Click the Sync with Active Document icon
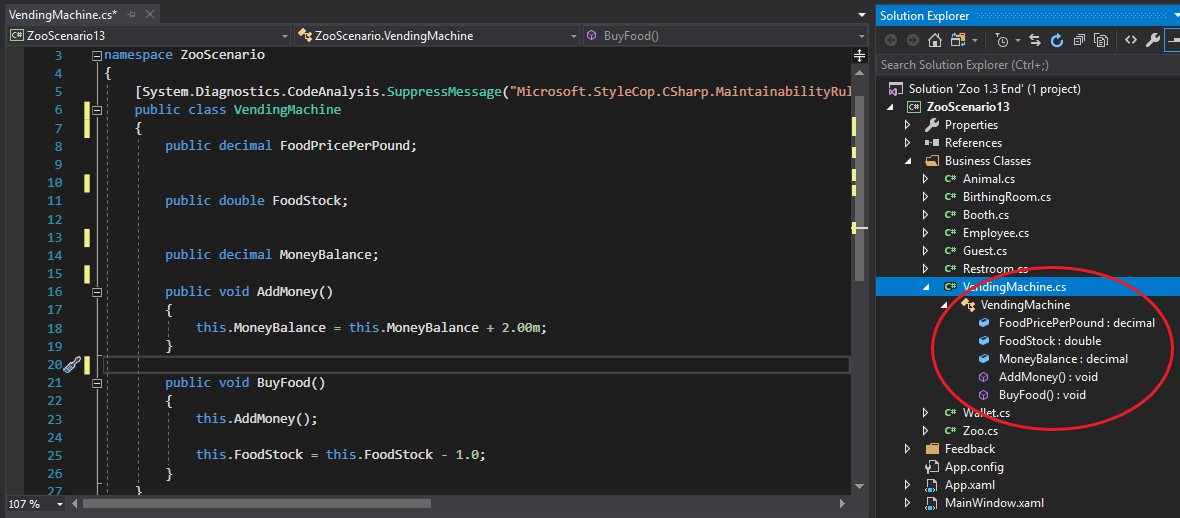1180x518 pixels. [1035, 40]
